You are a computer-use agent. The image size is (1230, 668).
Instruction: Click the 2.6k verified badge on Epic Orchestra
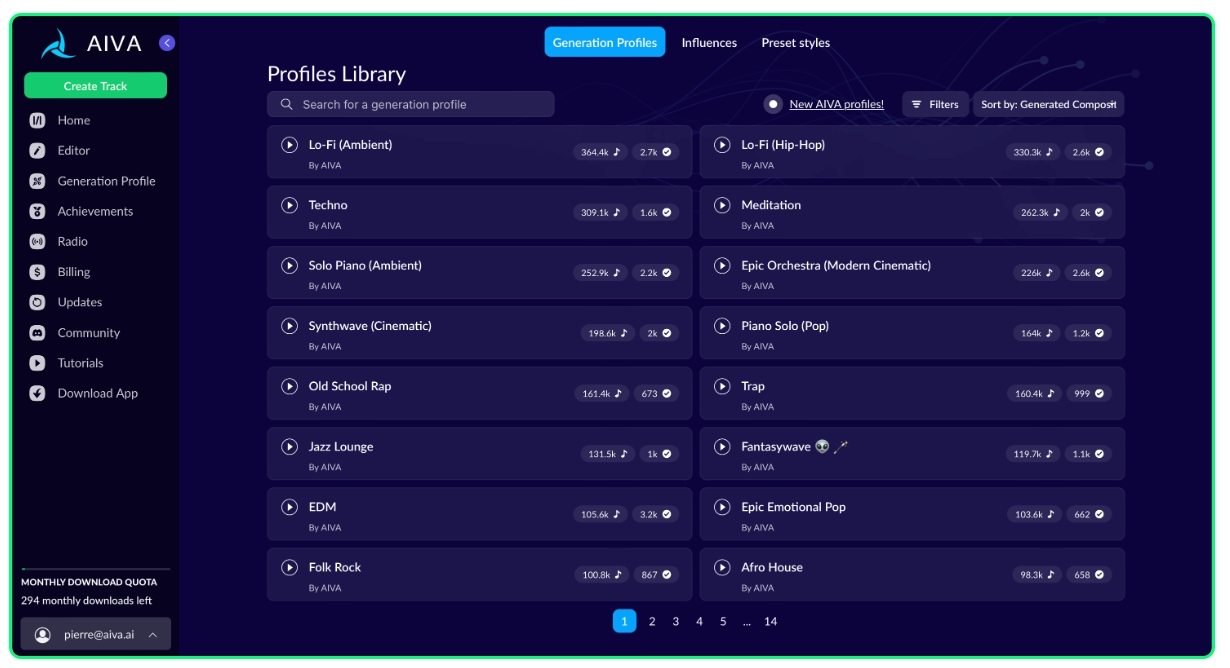(1088, 273)
